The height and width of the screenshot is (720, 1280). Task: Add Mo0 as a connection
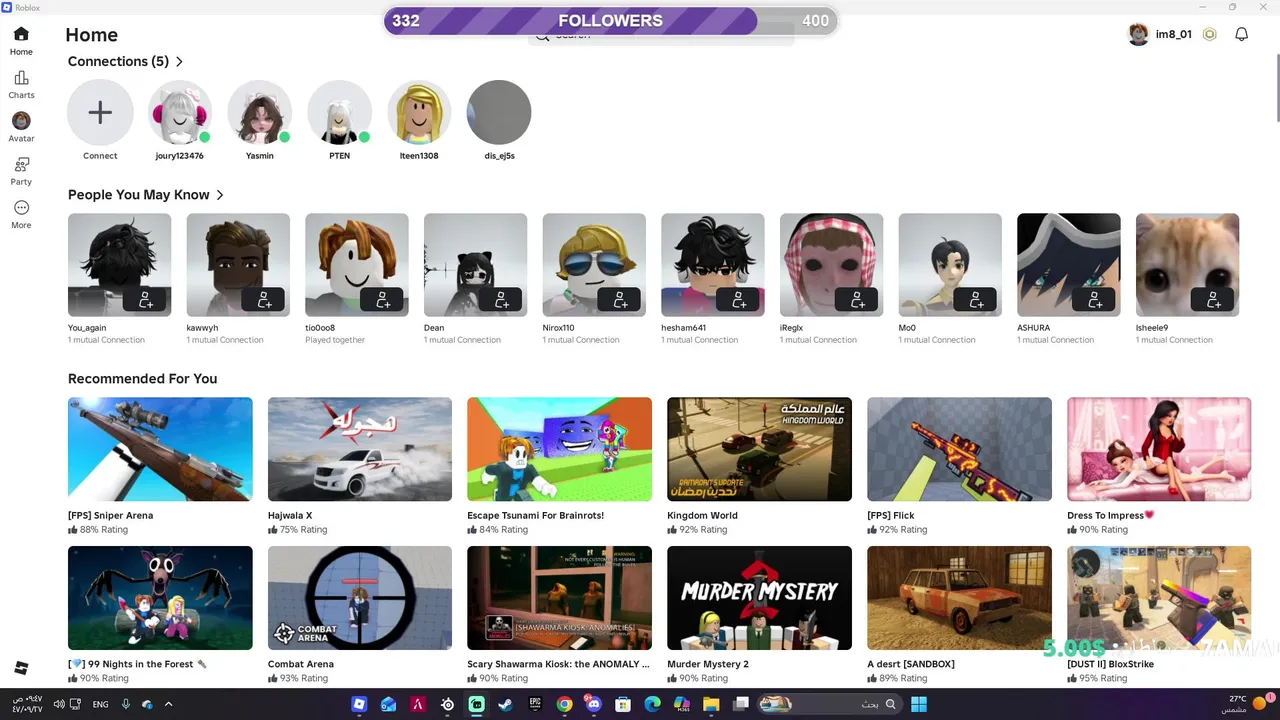tap(976, 299)
